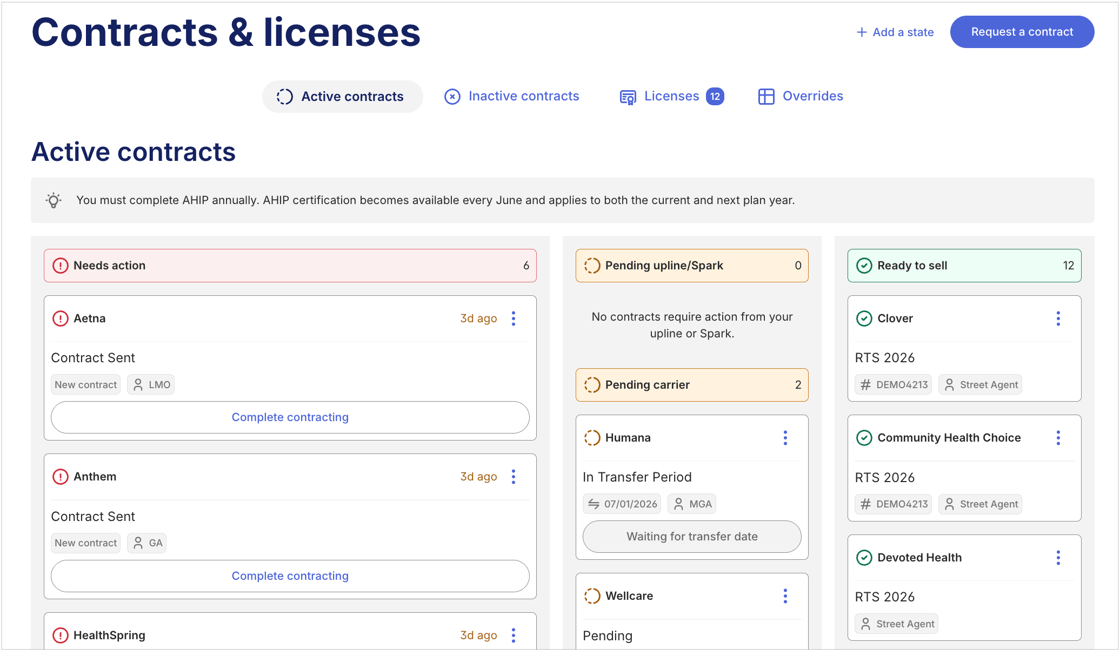Open Devoted Health three-dot menu
Screen dimensions: 1120x650
click(x=1058, y=558)
